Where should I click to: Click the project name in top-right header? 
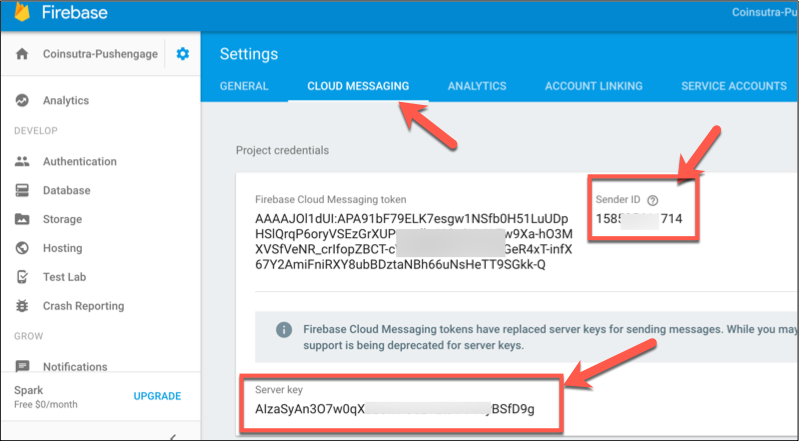(x=765, y=12)
